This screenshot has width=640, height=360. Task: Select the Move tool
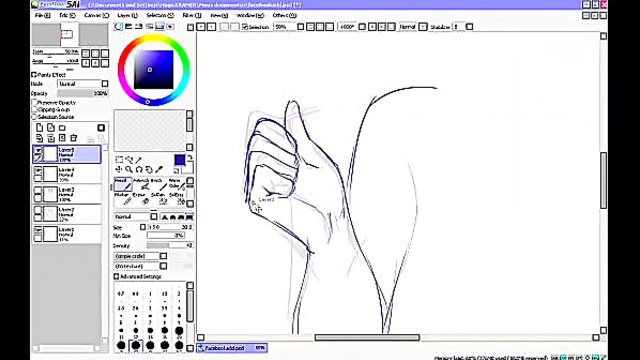(x=119, y=169)
